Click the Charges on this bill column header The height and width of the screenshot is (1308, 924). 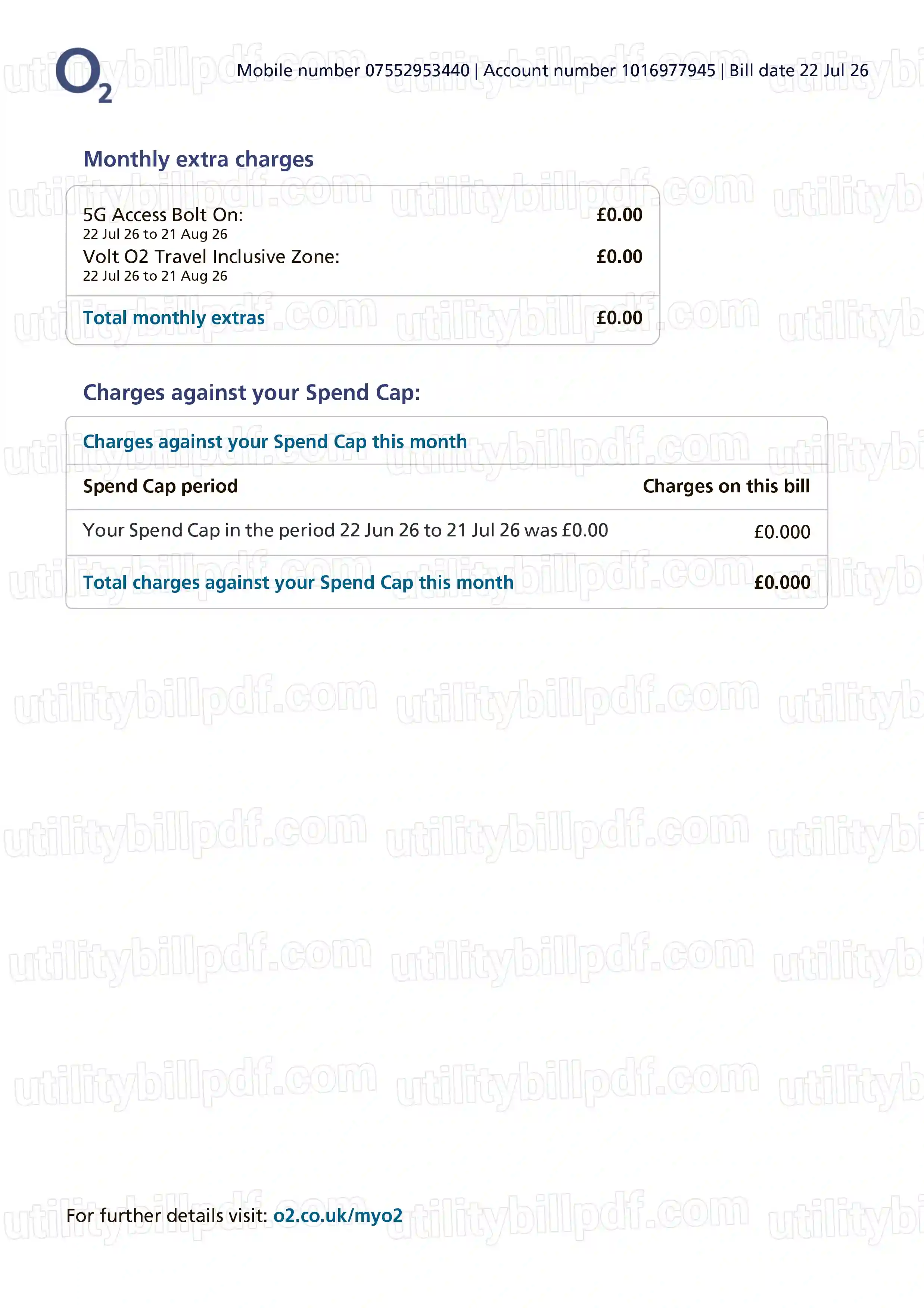(727, 486)
